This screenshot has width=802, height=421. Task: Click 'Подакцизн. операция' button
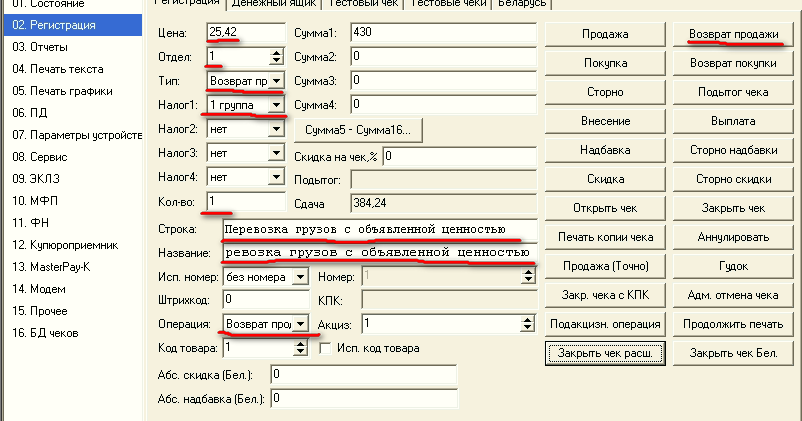605,324
